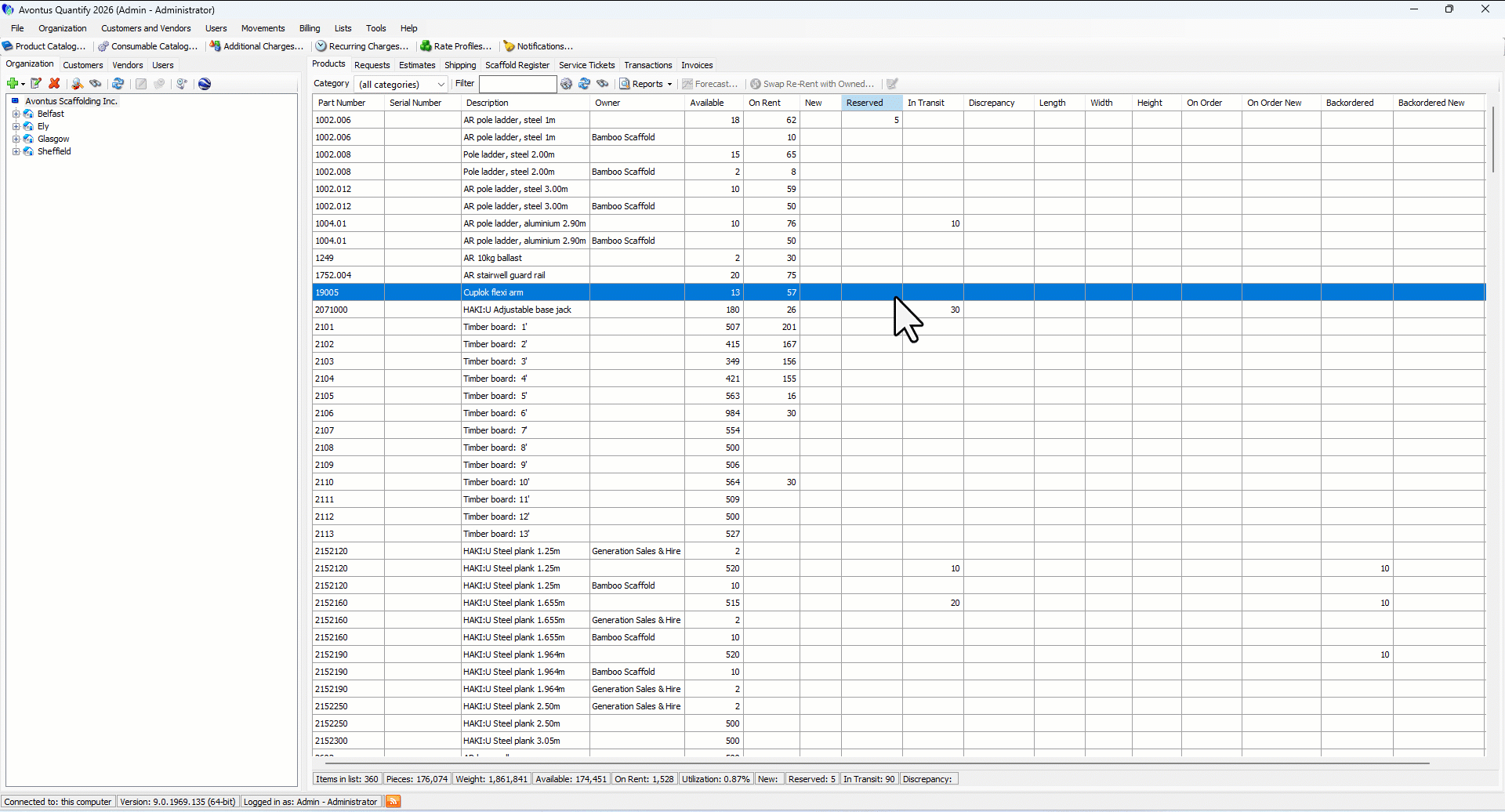Open Rate Profiles
Screen dimensions: 1505x812
click(456, 46)
